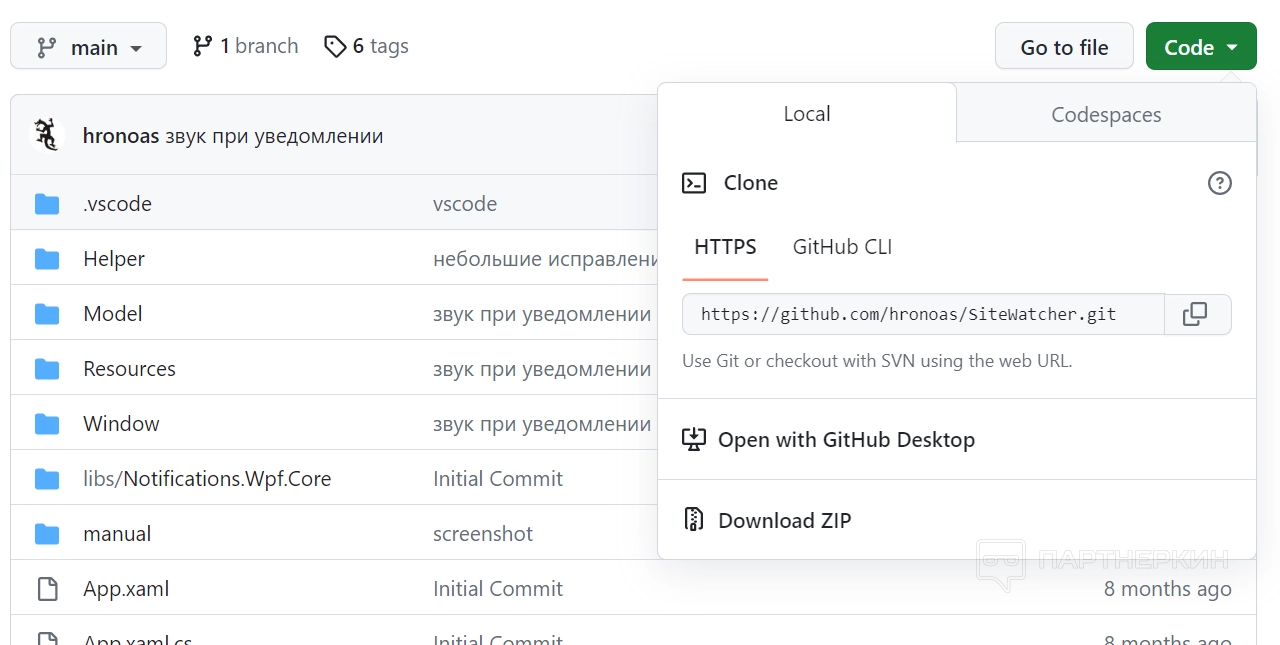Click the tags icon beside 6 tags

(335, 46)
